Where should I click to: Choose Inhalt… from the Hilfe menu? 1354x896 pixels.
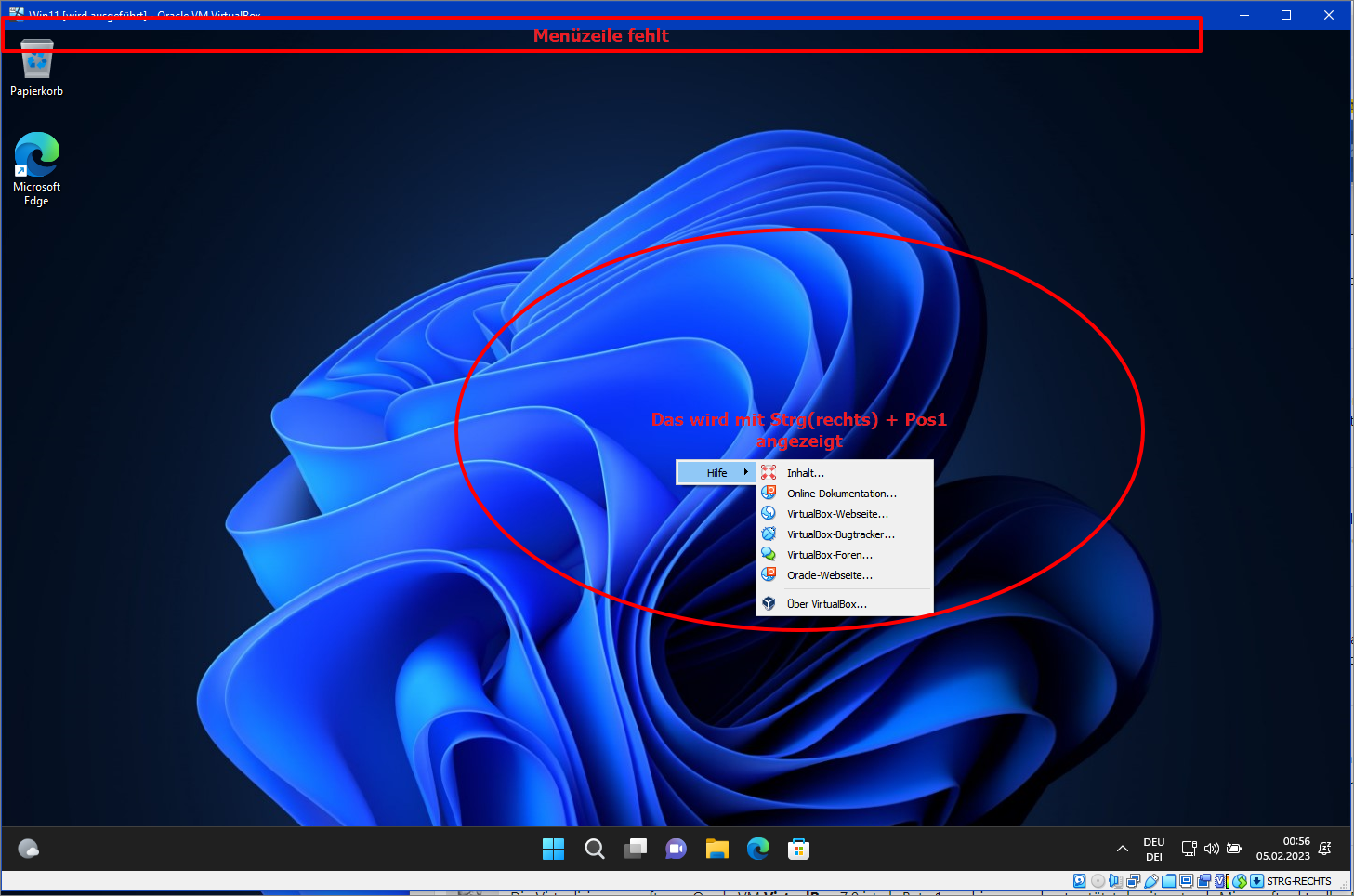pos(845,473)
